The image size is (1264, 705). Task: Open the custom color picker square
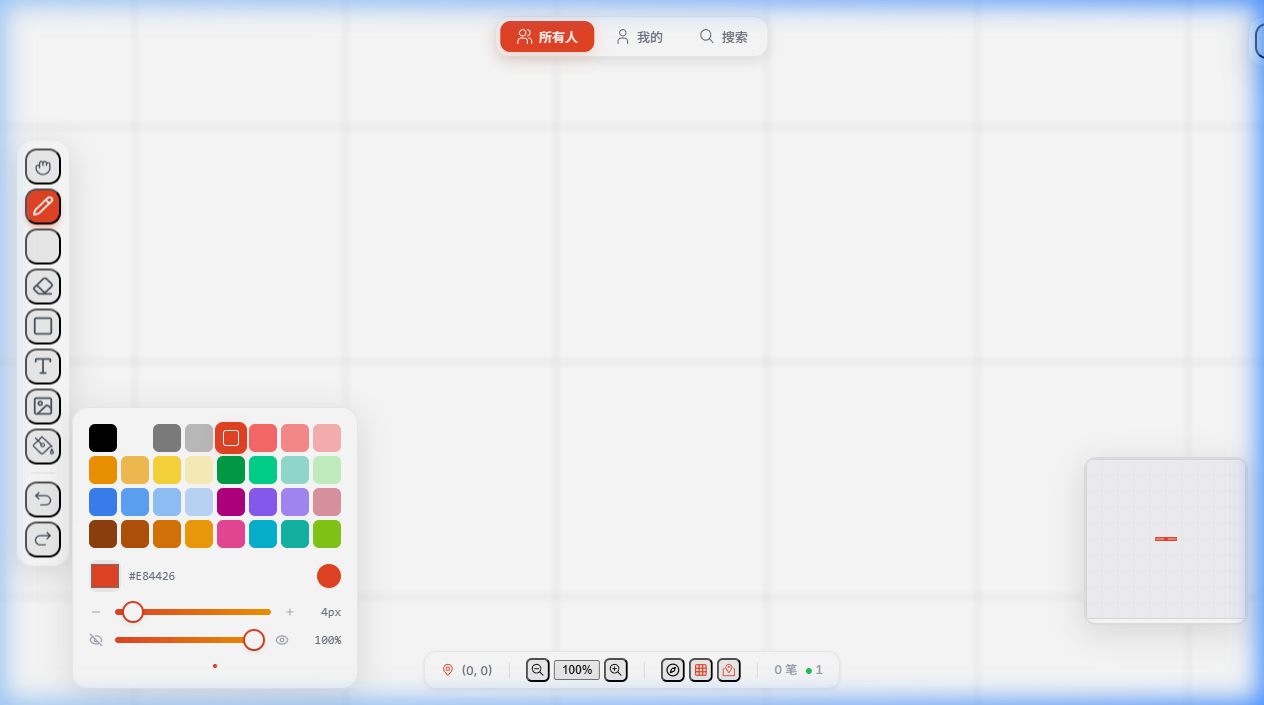pos(105,576)
